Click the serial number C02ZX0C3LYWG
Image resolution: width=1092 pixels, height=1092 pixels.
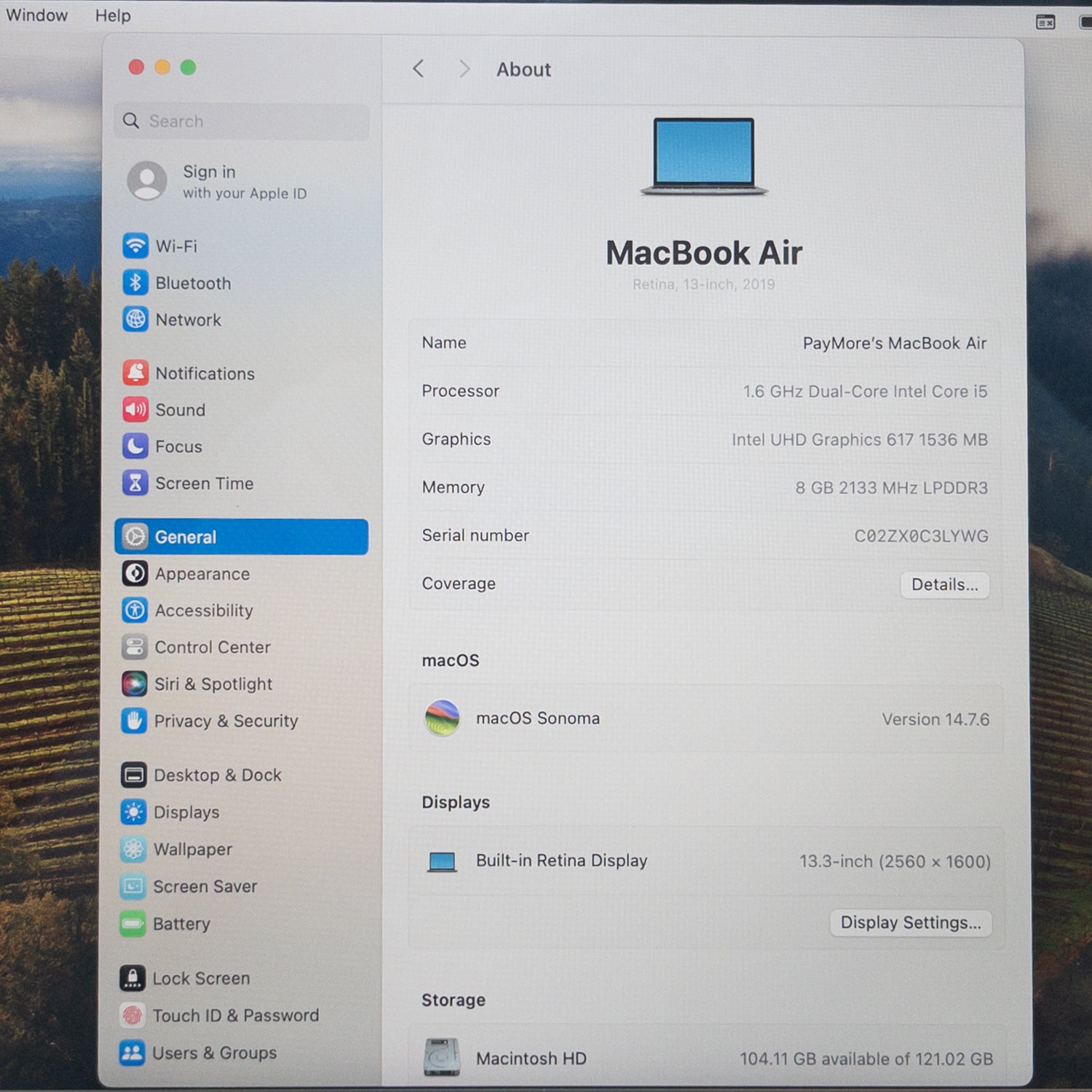pos(922,536)
